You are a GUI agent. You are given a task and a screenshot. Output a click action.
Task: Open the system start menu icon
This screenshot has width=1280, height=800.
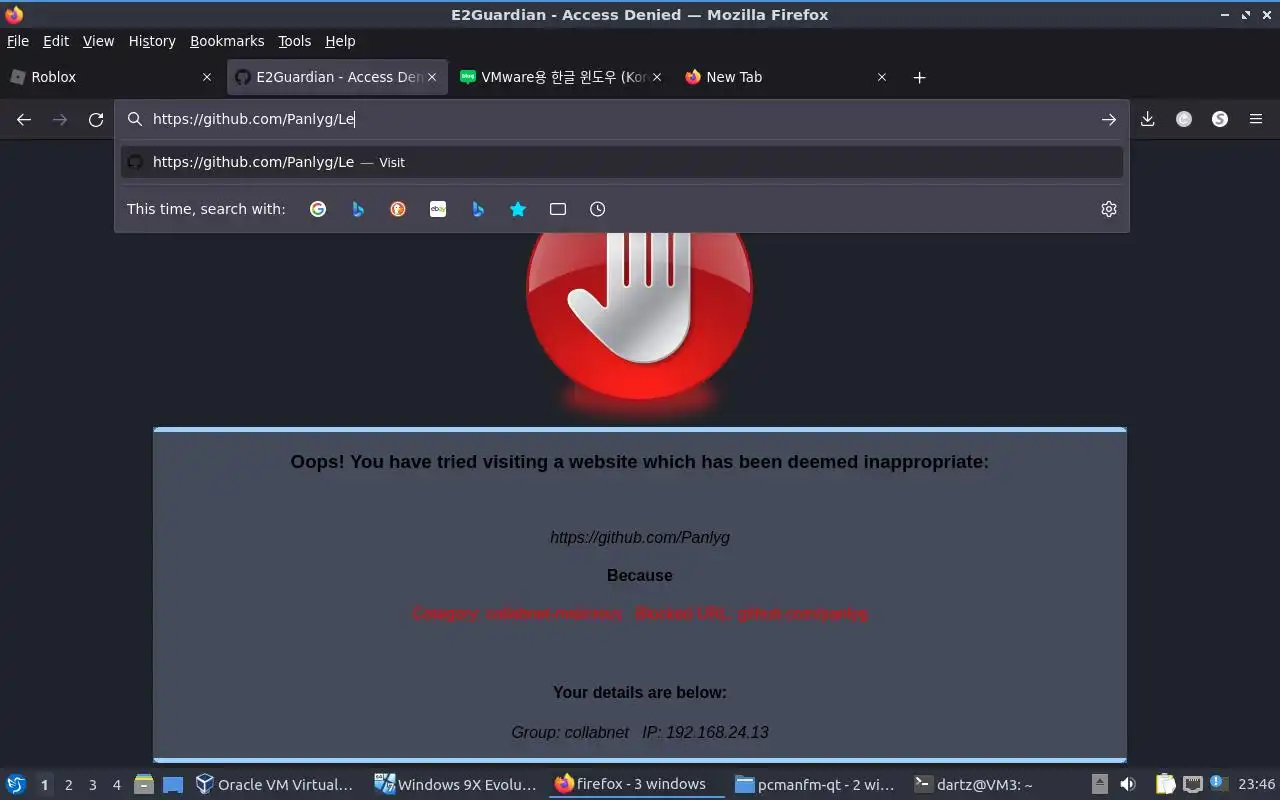pos(16,785)
